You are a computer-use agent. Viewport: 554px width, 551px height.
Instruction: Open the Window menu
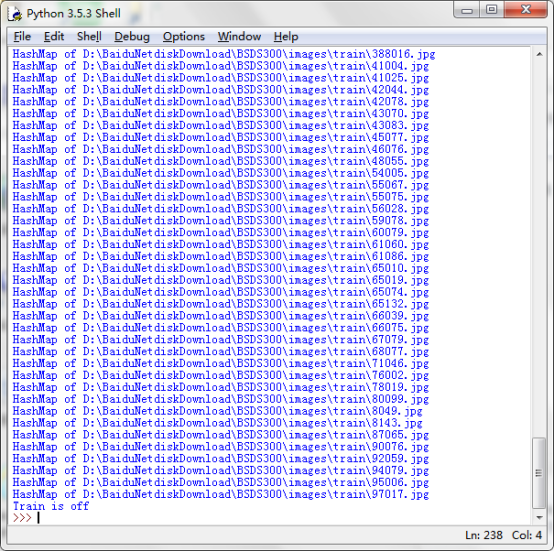tap(239, 36)
